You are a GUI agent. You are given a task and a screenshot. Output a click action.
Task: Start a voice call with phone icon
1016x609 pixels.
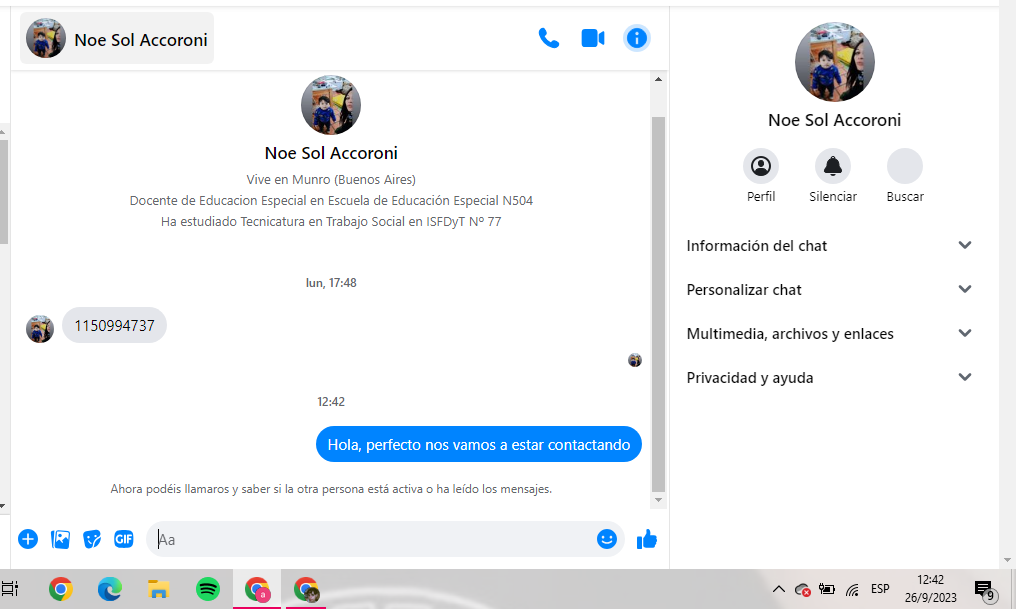[548, 38]
